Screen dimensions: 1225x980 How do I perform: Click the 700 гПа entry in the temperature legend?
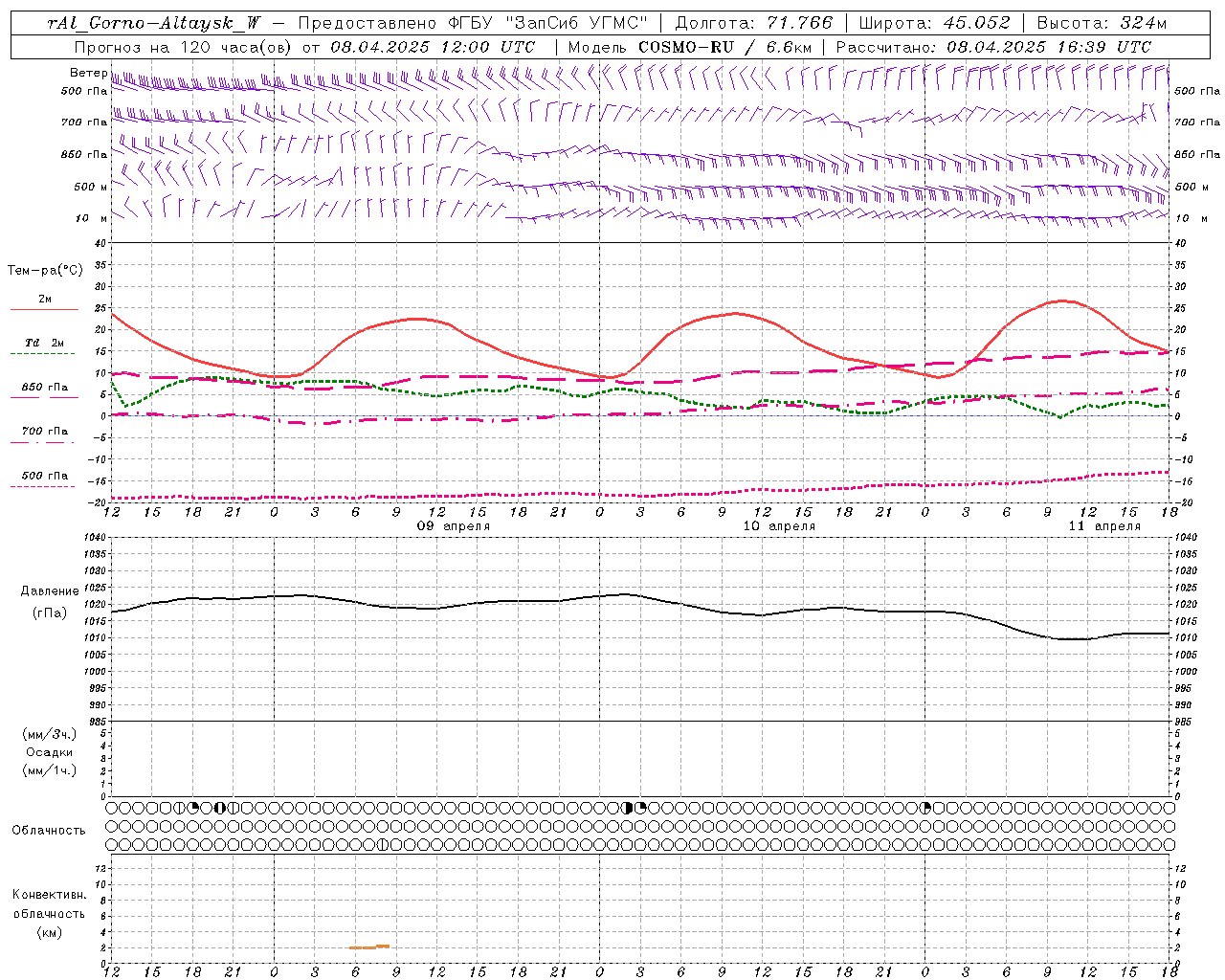[45, 431]
